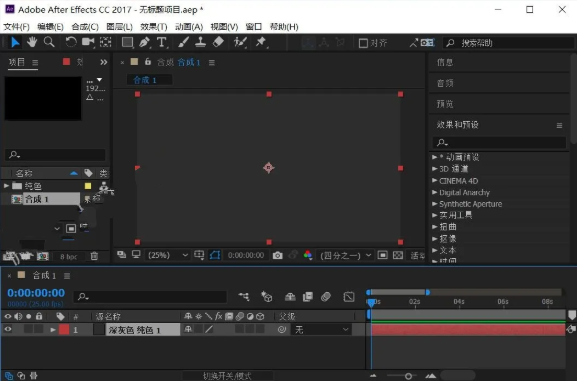Expand the Digital Anarchy effects category
Viewport: 578px width, 382px height.
(435, 192)
